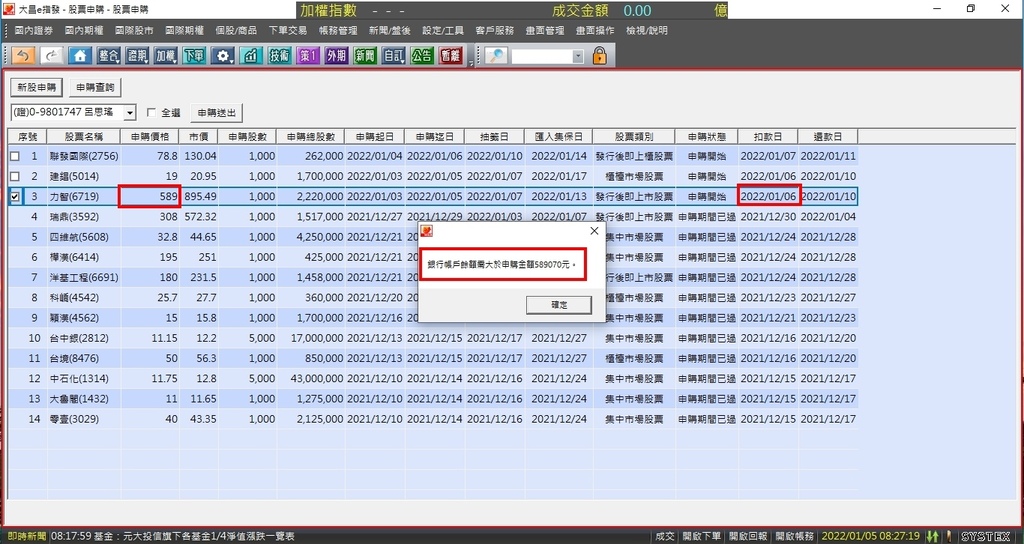Screen dimensions: 1024x544
Task: Open the 客戶服務 menu
Action: click(x=494, y=30)
